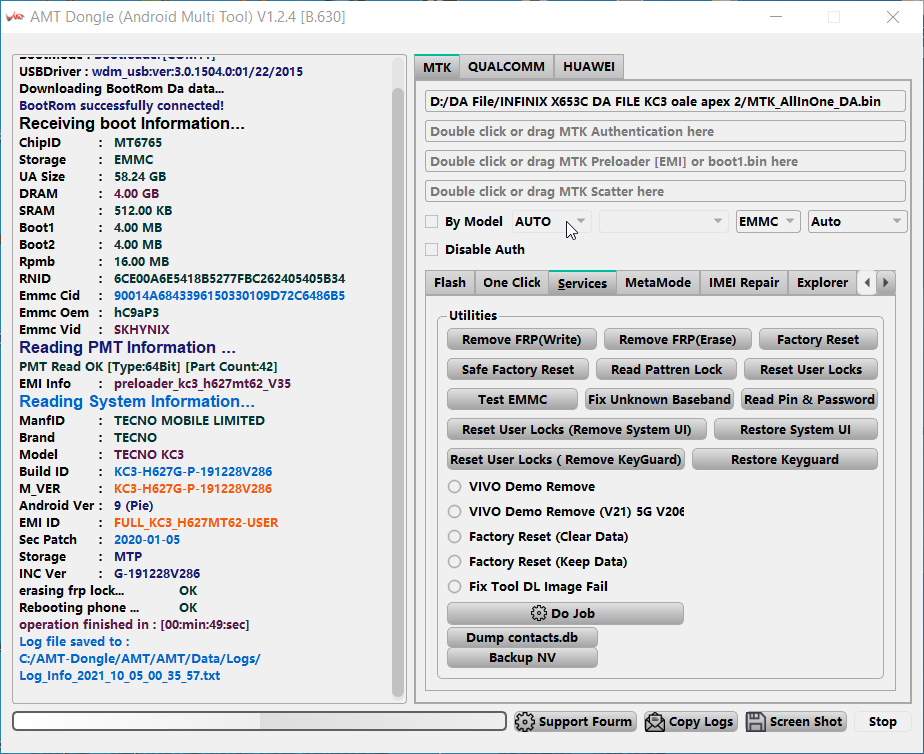Click the Restore Keyguard button
Viewport: 924px width, 754px height.
pos(785,459)
